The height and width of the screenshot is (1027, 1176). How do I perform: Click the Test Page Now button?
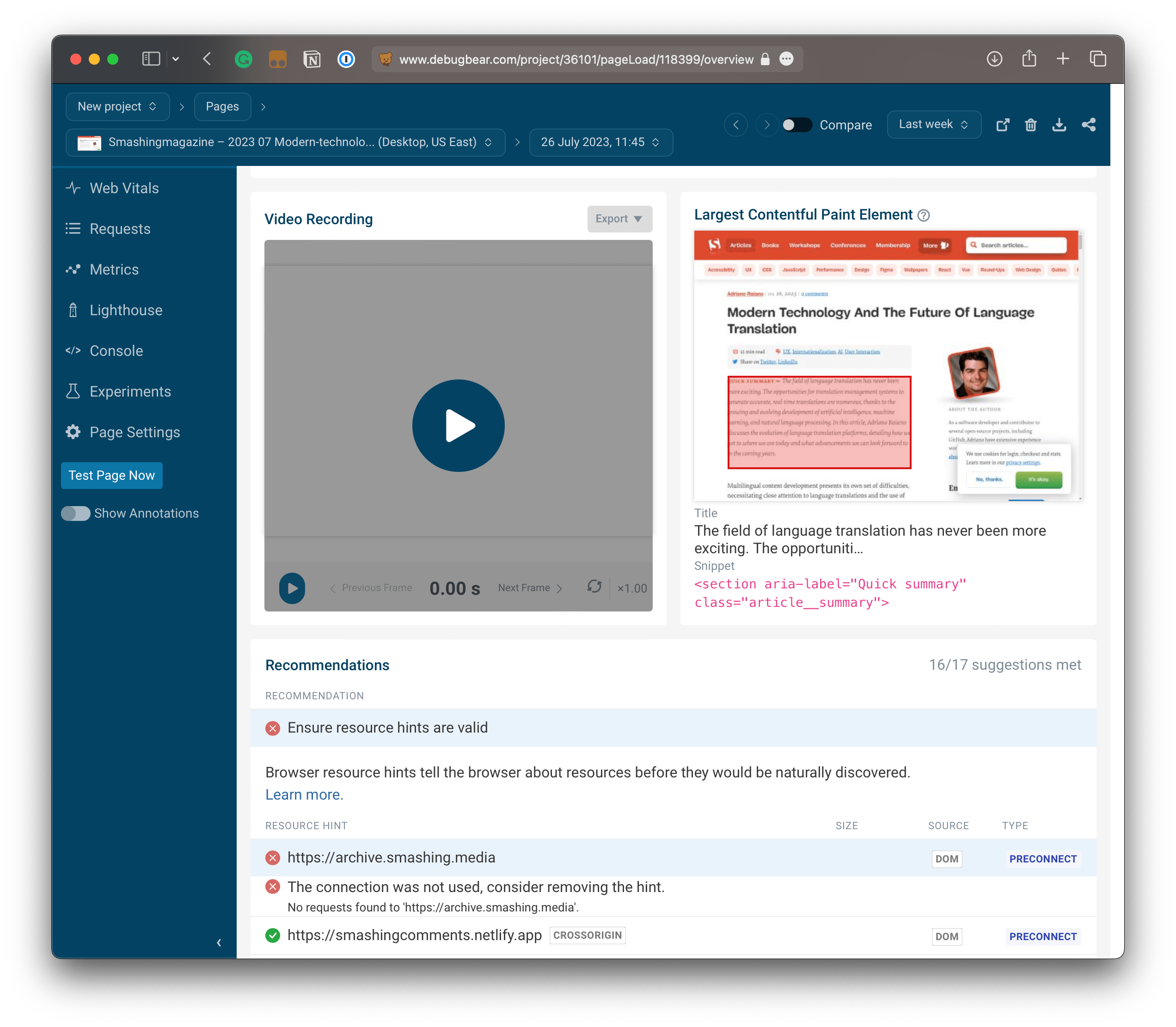click(x=111, y=475)
